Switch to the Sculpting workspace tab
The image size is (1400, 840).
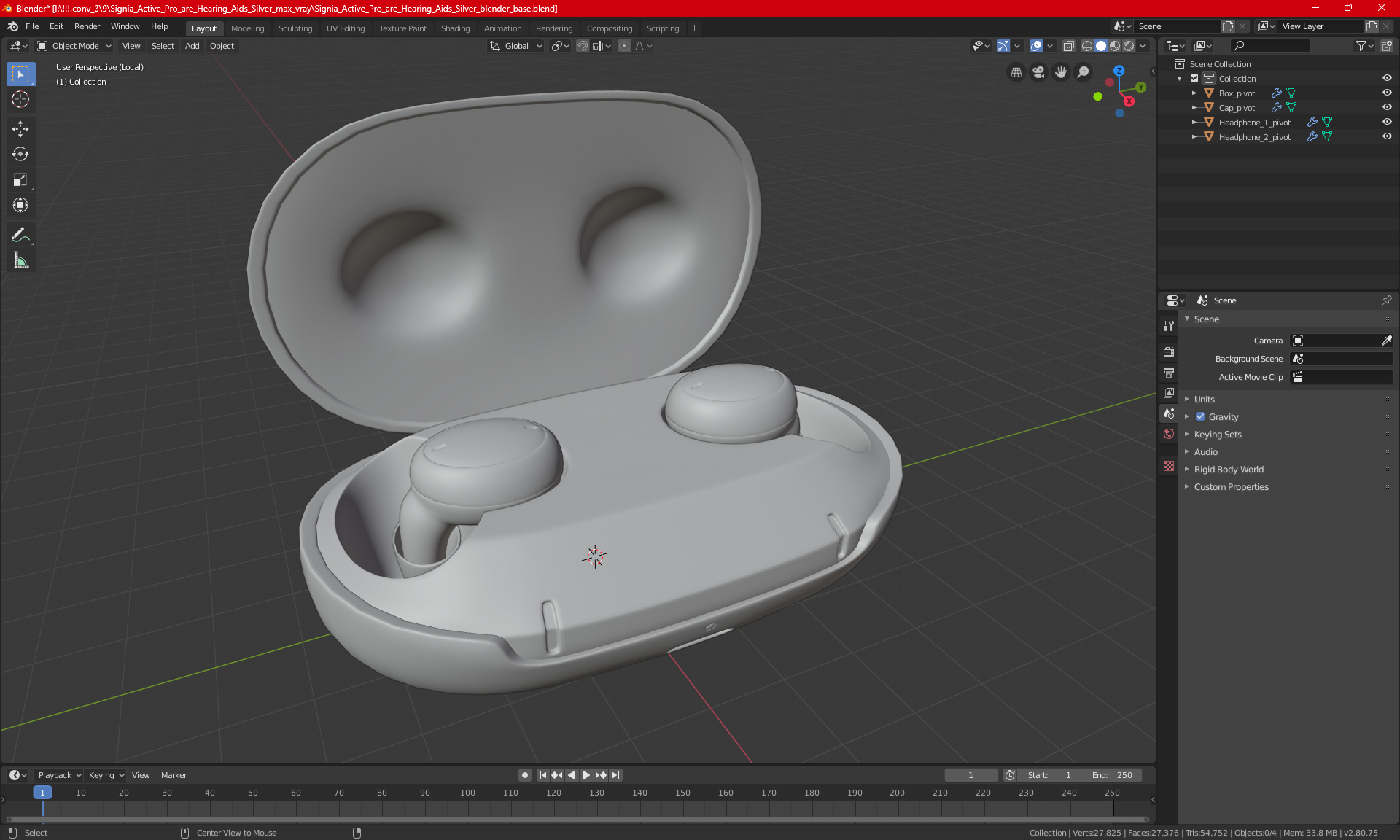click(x=295, y=28)
